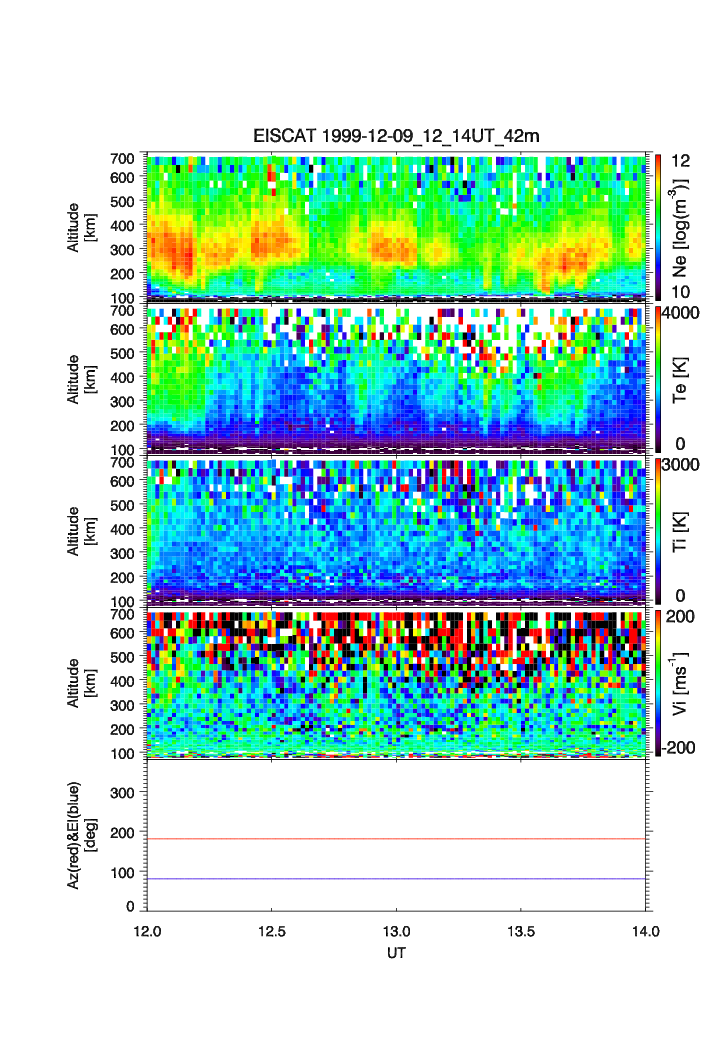
Task: Click the 300 tick on the azimuth panel axis
Action: pyautogui.click(x=126, y=791)
